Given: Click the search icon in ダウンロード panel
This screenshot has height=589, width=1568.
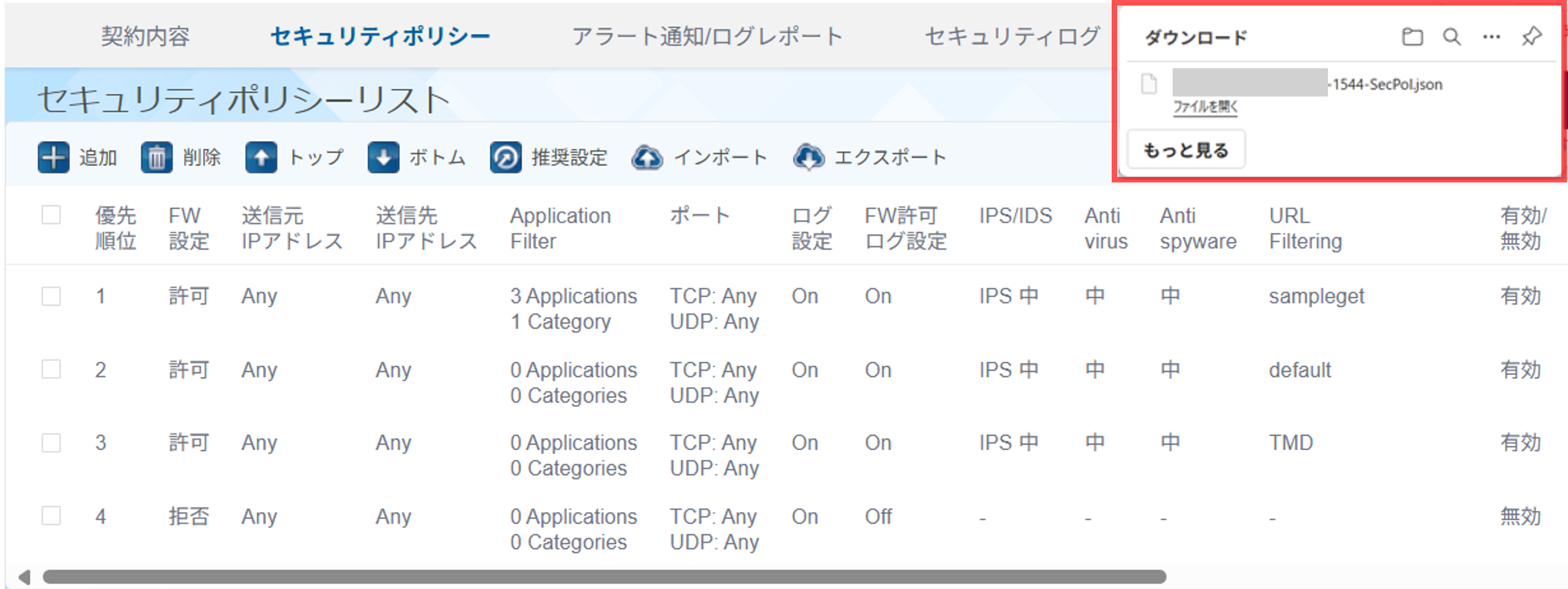Looking at the screenshot, I should pyautogui.click(x=1452, y=37).
